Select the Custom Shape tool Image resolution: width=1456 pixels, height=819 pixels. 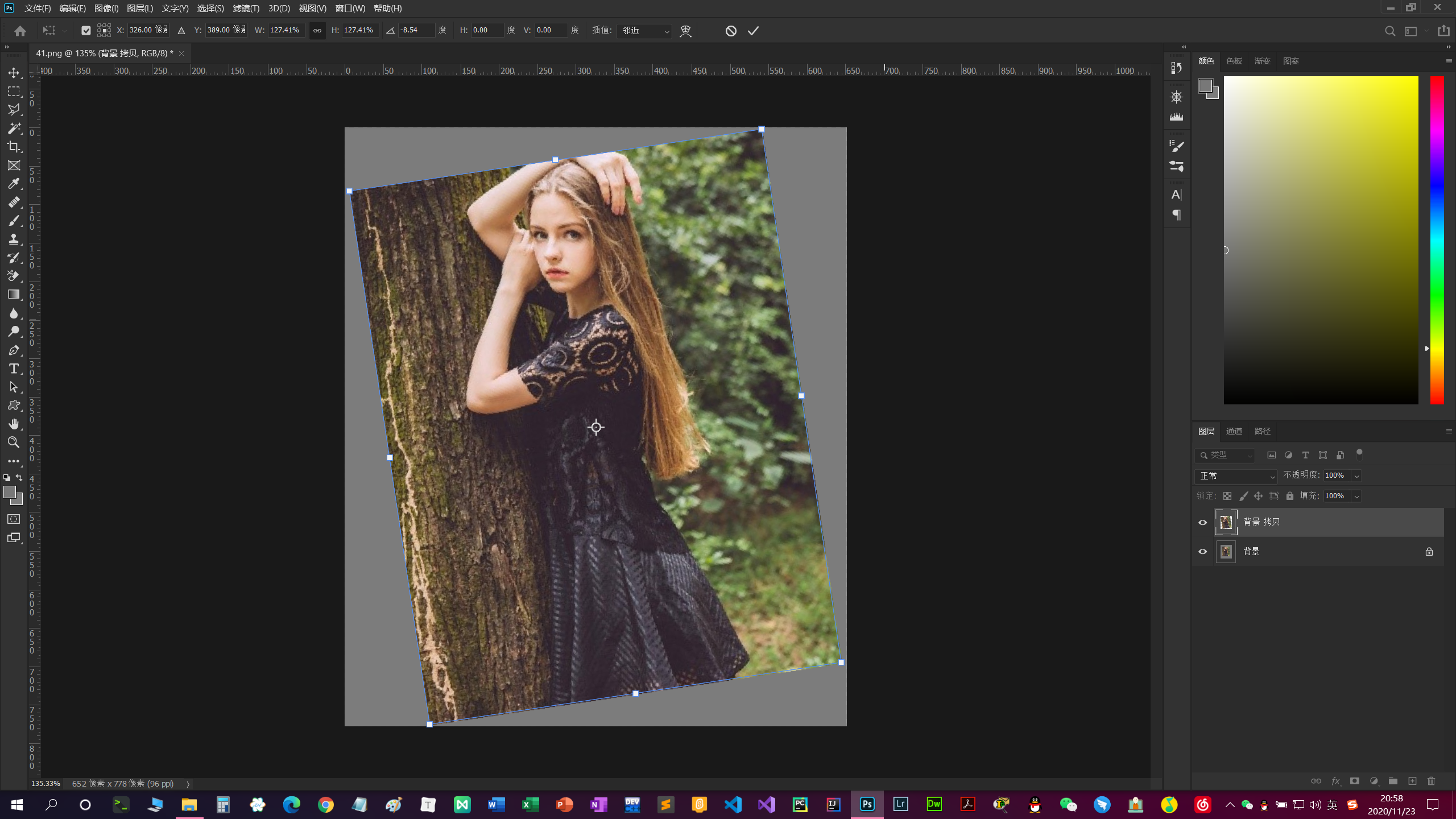pos(14,406)
